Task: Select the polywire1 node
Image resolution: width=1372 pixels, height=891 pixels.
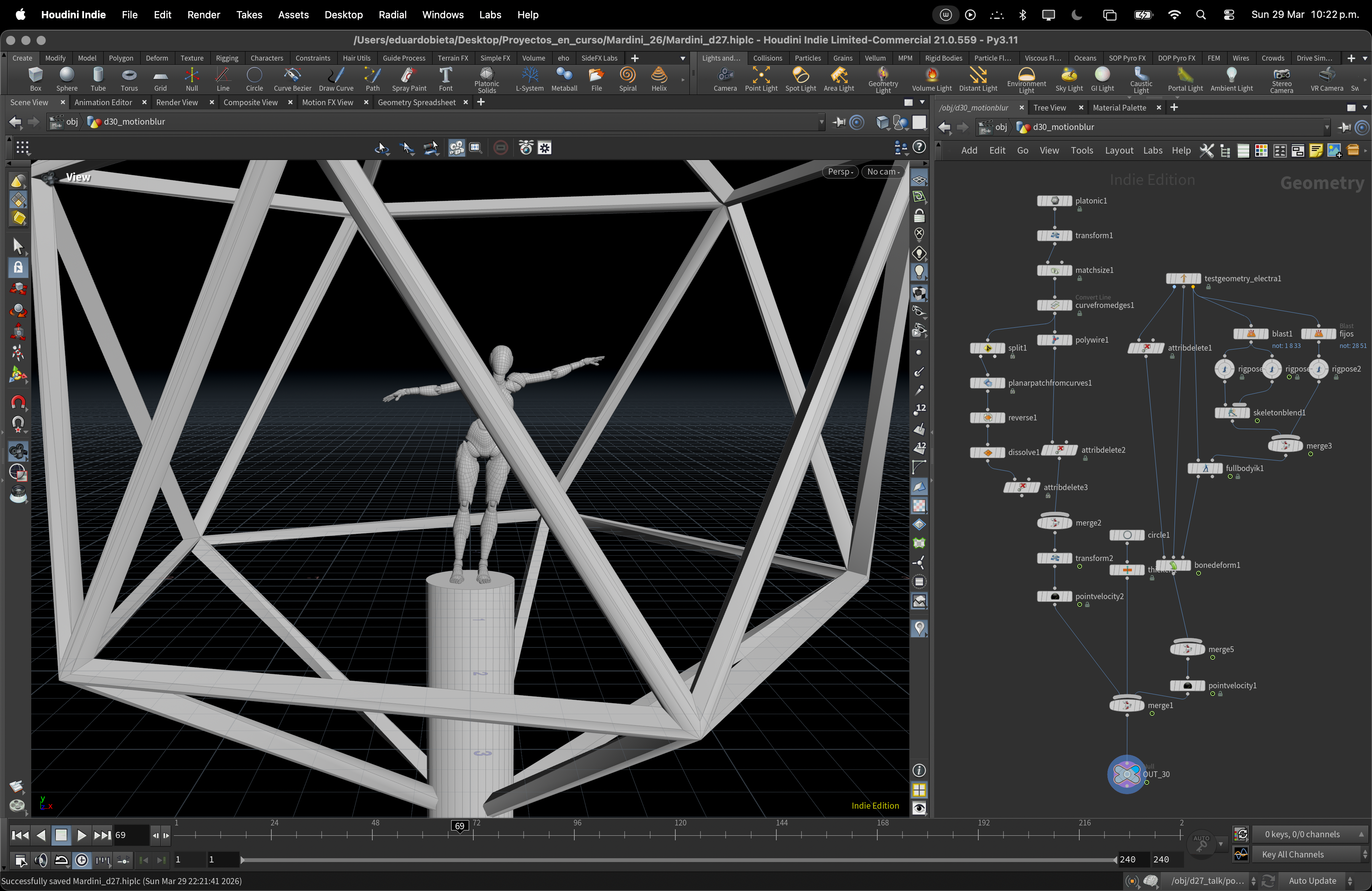Action: [x=1055, y=340]
